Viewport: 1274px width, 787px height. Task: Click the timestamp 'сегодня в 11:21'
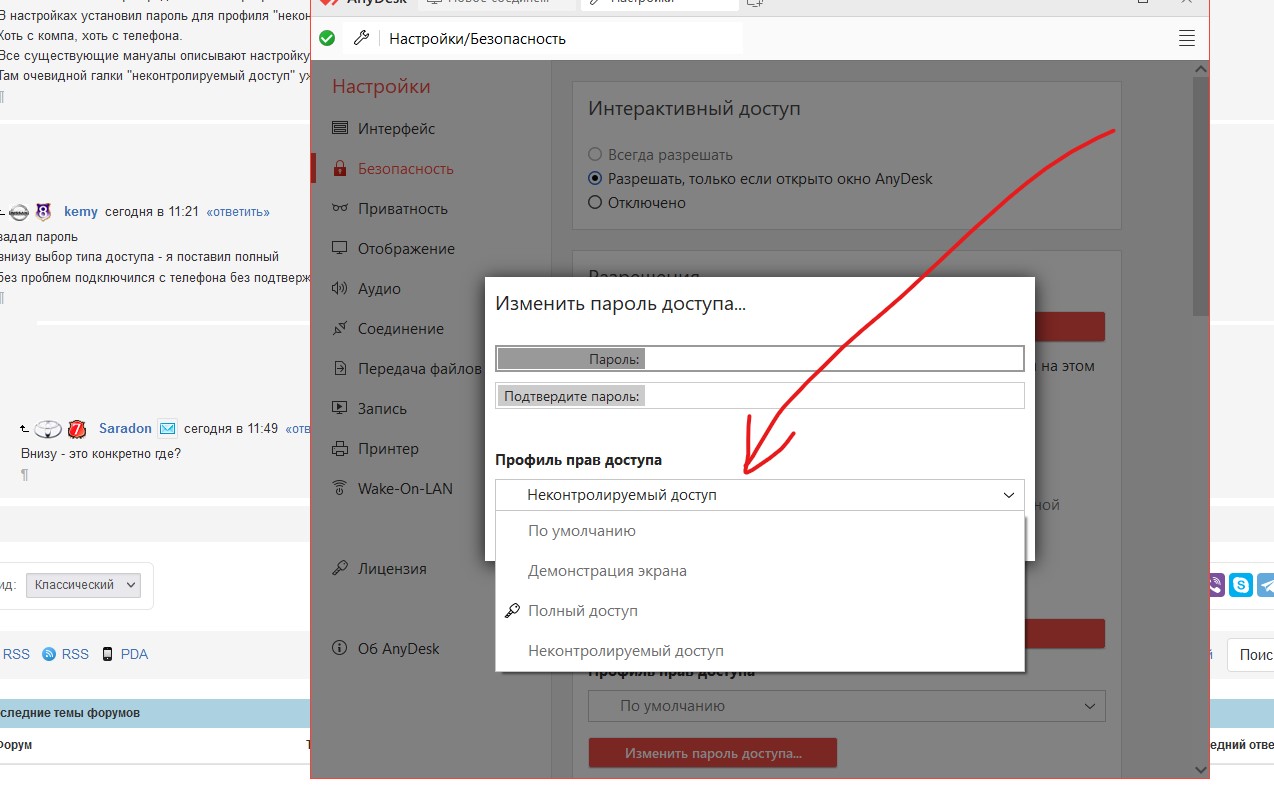click(x=152, y=212)
